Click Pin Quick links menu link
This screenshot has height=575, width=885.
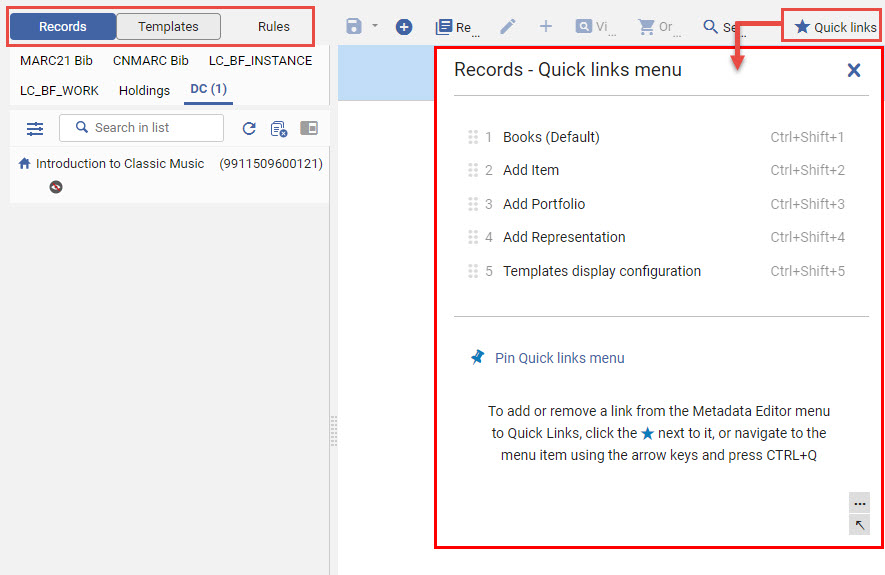pos(559,358)
